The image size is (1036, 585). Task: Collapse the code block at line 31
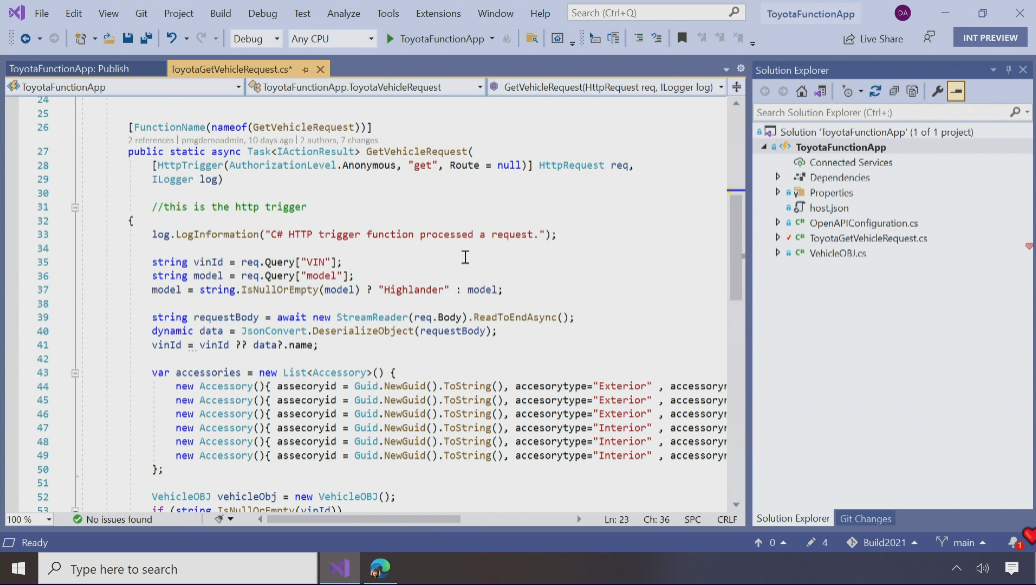pos(75,207)
